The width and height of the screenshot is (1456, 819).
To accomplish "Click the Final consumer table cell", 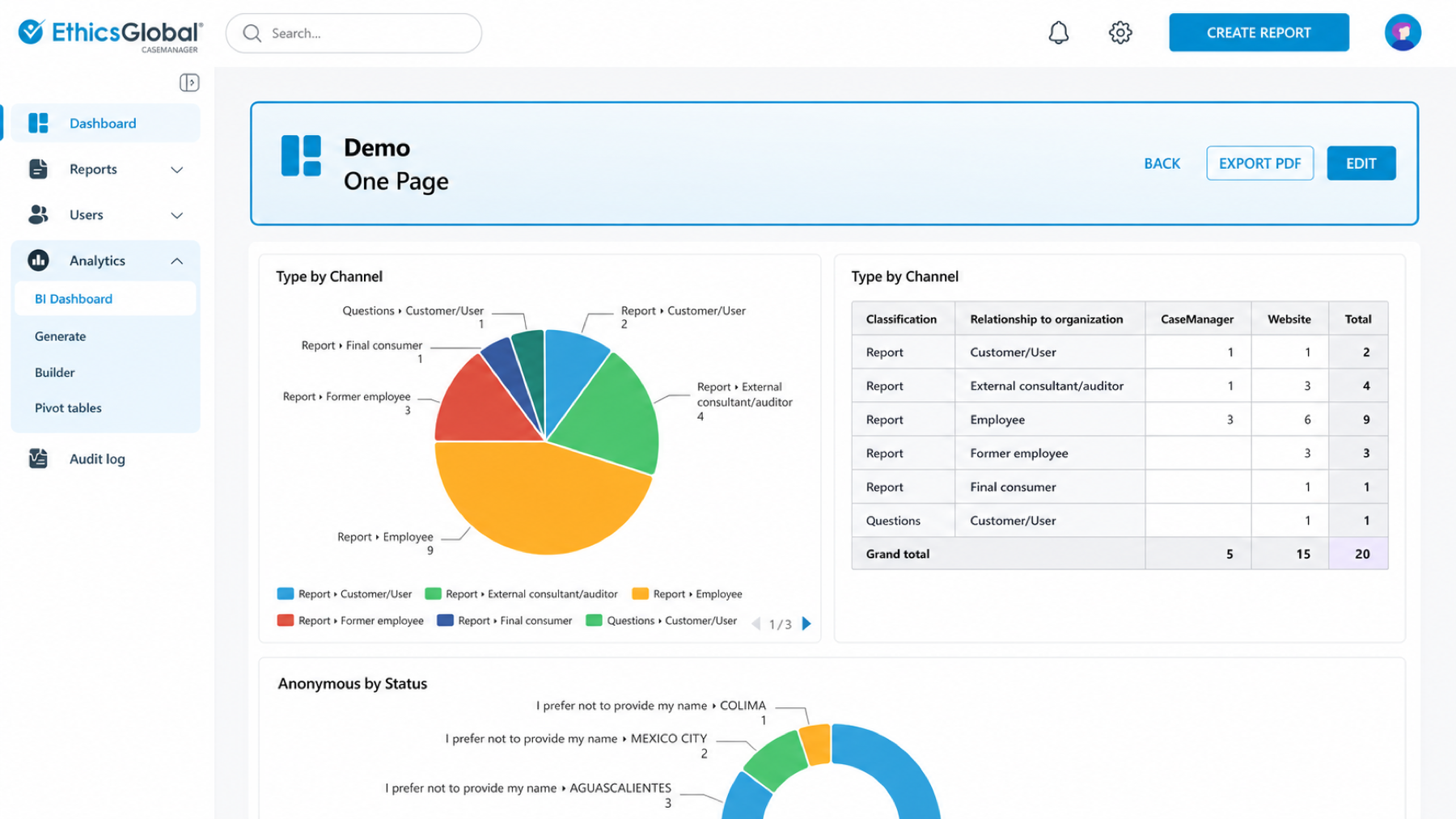I will (x=1049, y=487).
